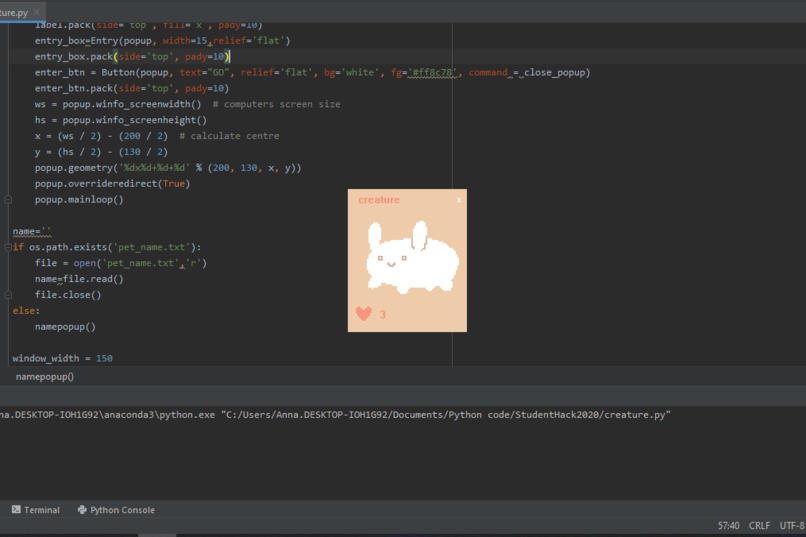This screenshot has height=537, width=806.
Task: Click the Python Console snake icon
Action: coord(82,509)
